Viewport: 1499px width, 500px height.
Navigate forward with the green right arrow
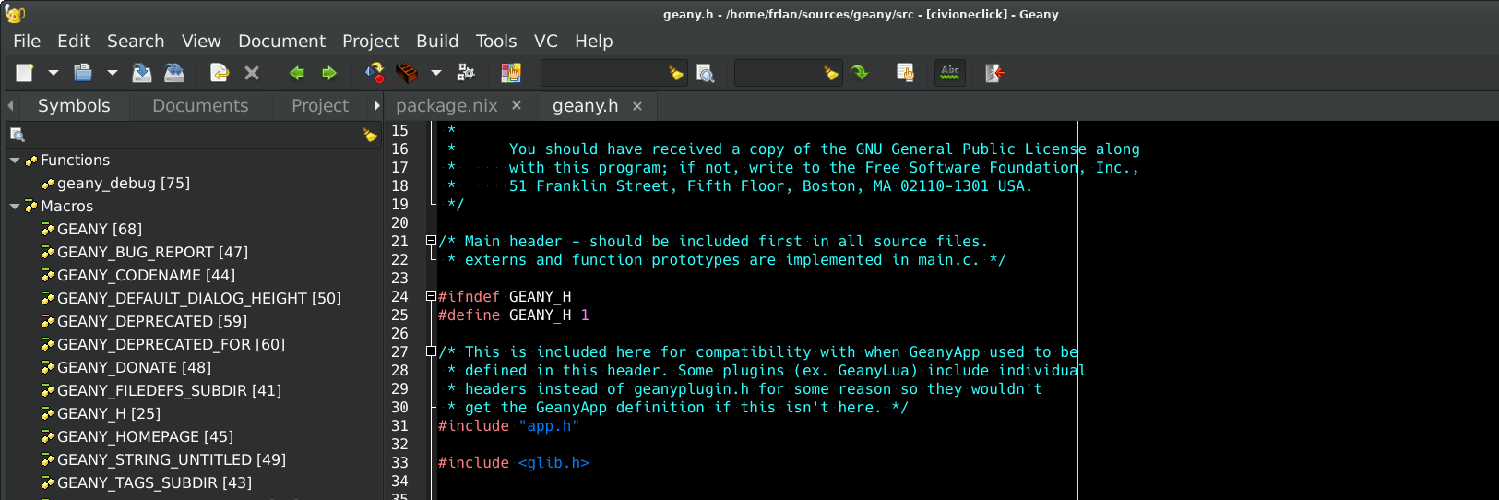[x=329, y=73]
